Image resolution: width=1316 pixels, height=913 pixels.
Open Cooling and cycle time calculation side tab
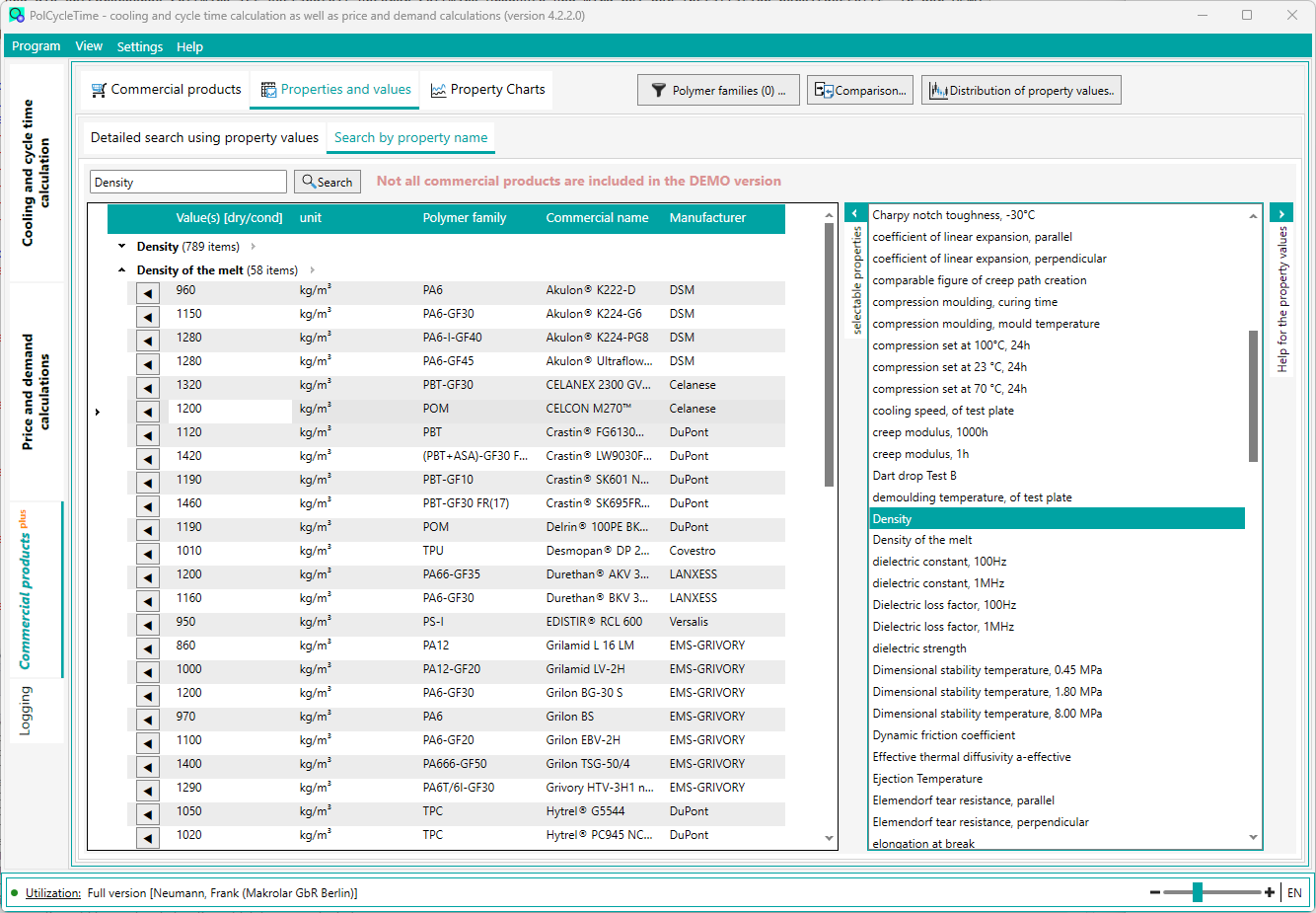37,173
